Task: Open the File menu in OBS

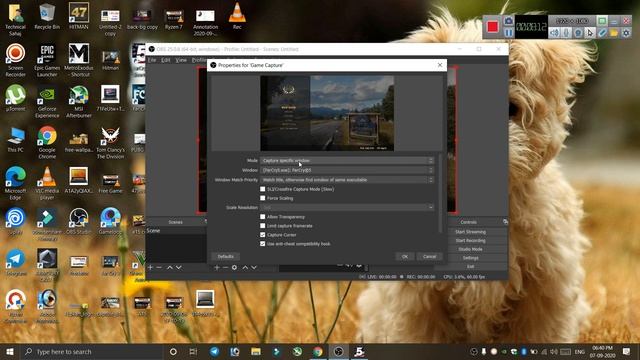Action: (x=152, y=60)
